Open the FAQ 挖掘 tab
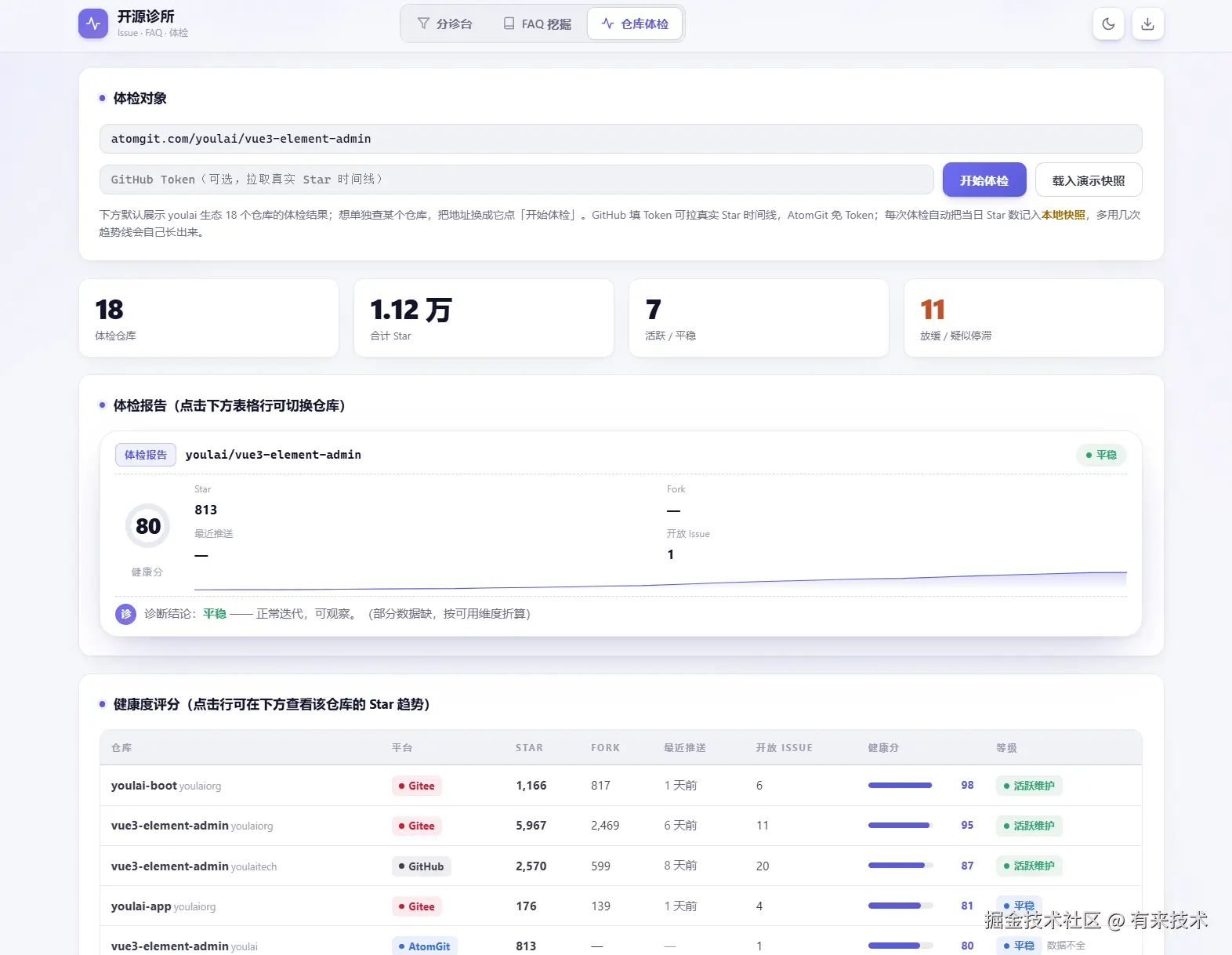 (537, 24)
